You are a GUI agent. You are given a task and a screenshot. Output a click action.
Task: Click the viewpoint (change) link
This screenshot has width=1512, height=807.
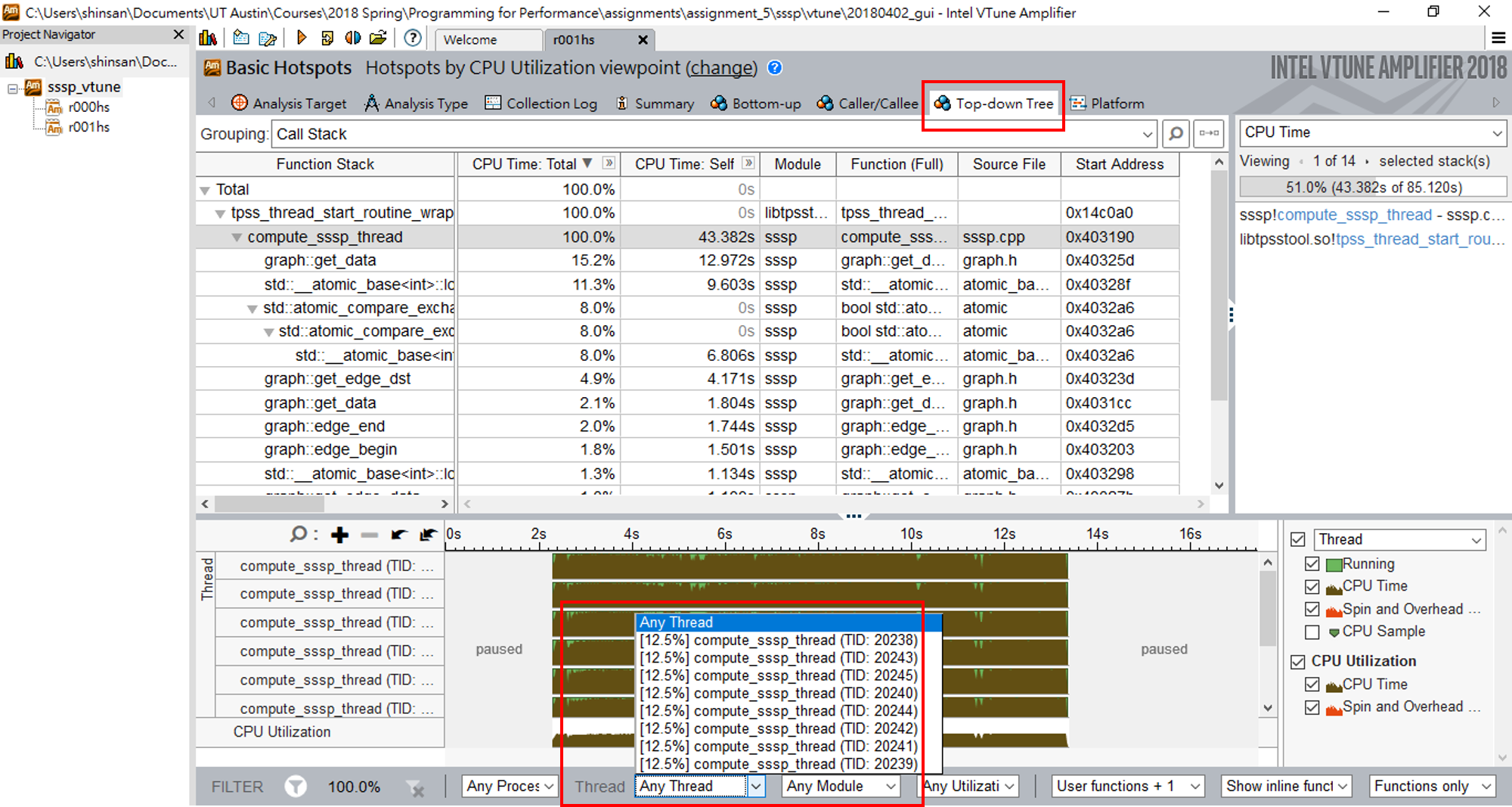[721, 68]
